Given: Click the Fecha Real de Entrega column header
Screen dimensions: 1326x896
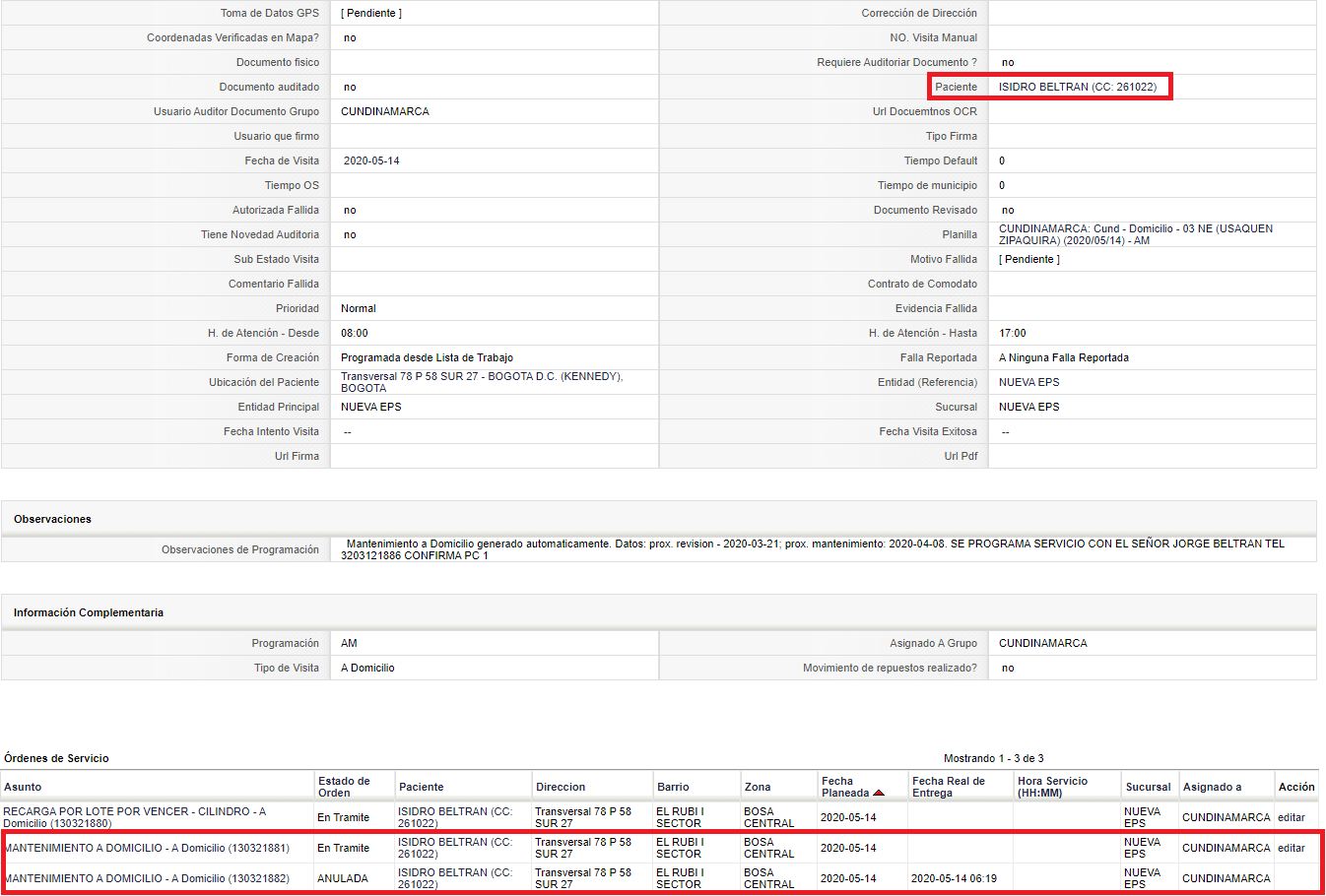Looking at the screenshot, I should pos(949,787).
